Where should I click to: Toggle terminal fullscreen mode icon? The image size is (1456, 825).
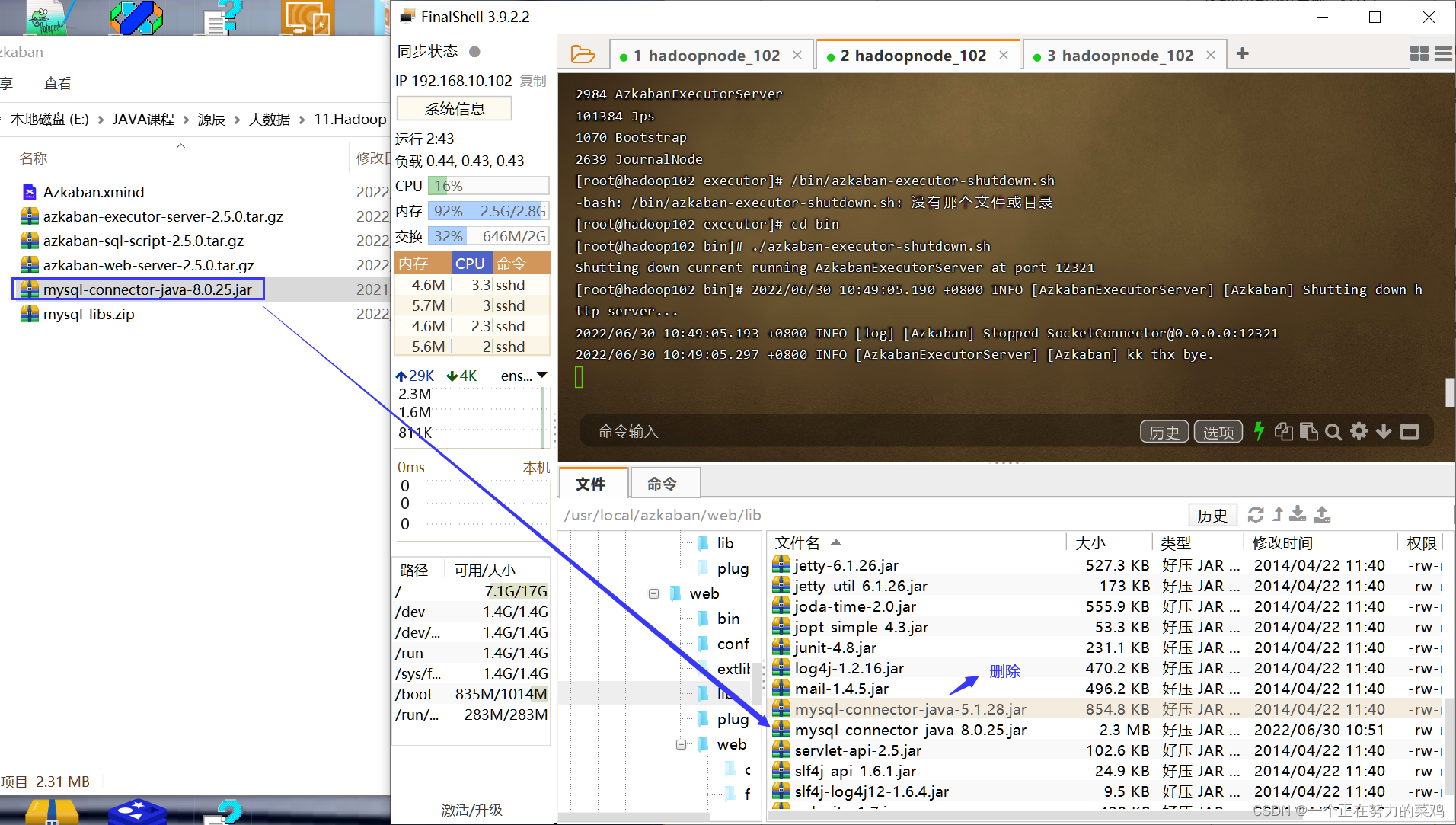pos(1410,431)
